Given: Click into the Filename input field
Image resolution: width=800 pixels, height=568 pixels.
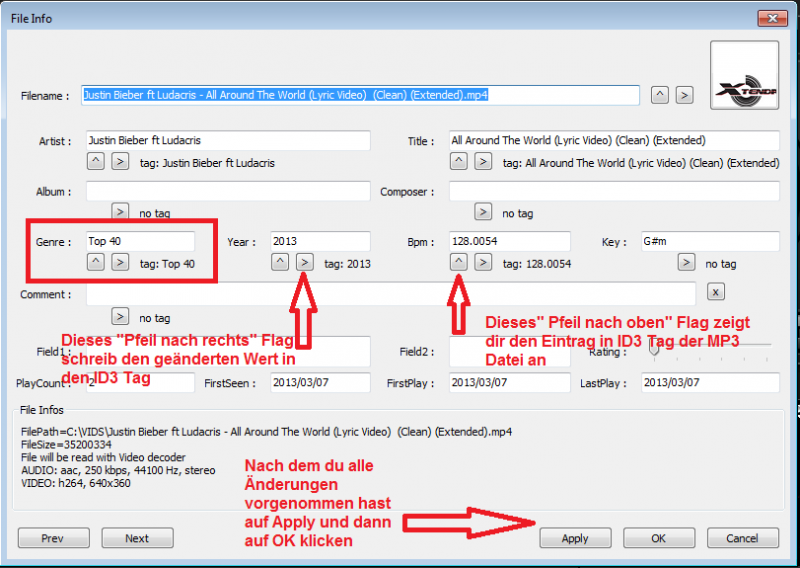Looking at the screenshot, I should pyautogui.click(x=360, y=95).
